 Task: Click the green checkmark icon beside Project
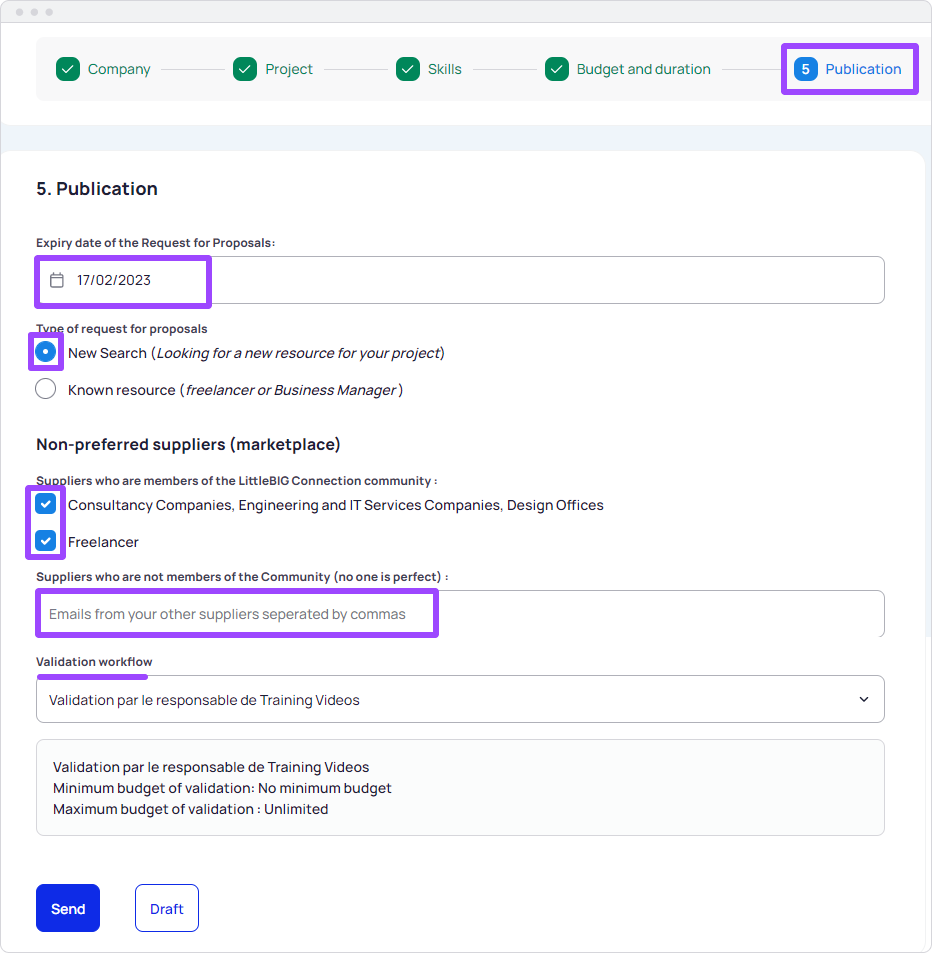[x=245, y=69]
